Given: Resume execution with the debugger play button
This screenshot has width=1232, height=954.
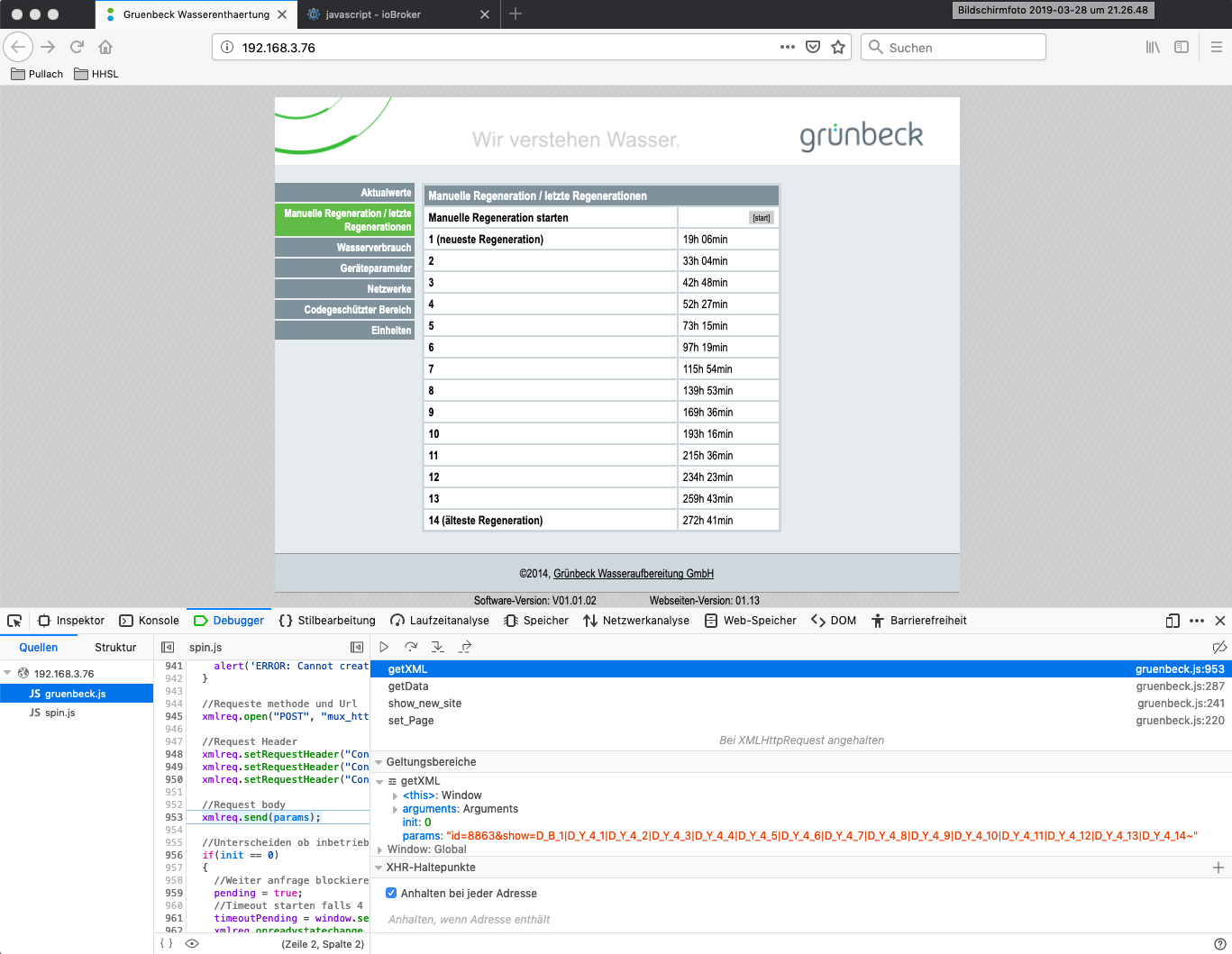Looking at the screenshot, I should 384,647.
